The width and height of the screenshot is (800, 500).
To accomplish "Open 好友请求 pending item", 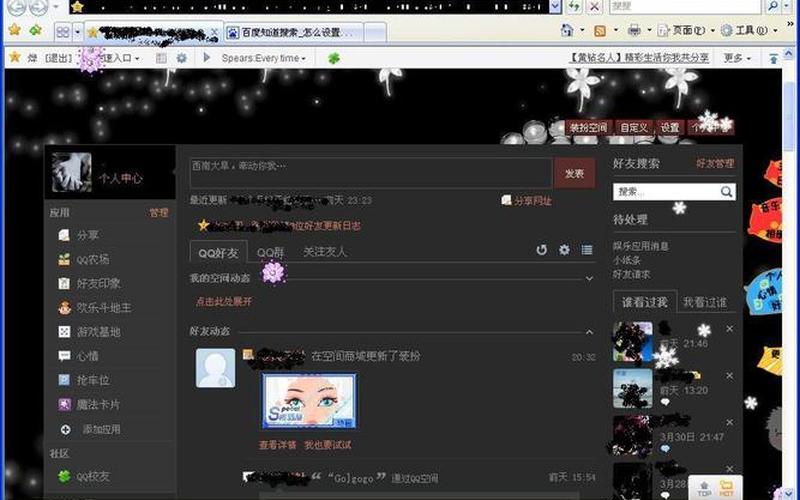I will pos(632,274).
